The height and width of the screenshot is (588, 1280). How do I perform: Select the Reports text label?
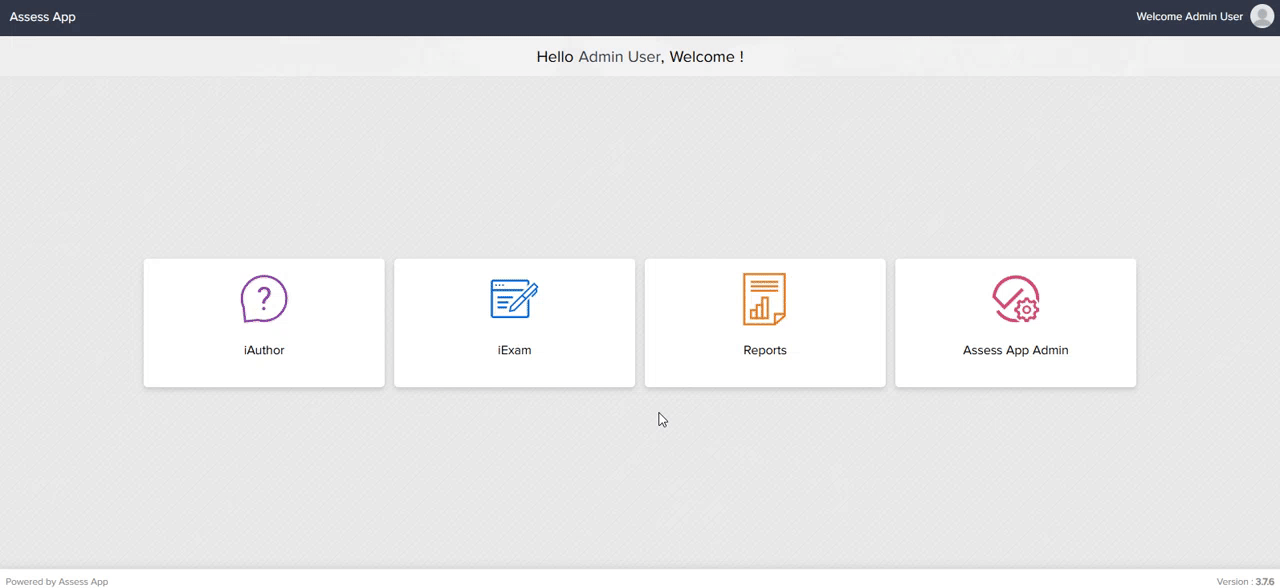click(x=765, y=350)
